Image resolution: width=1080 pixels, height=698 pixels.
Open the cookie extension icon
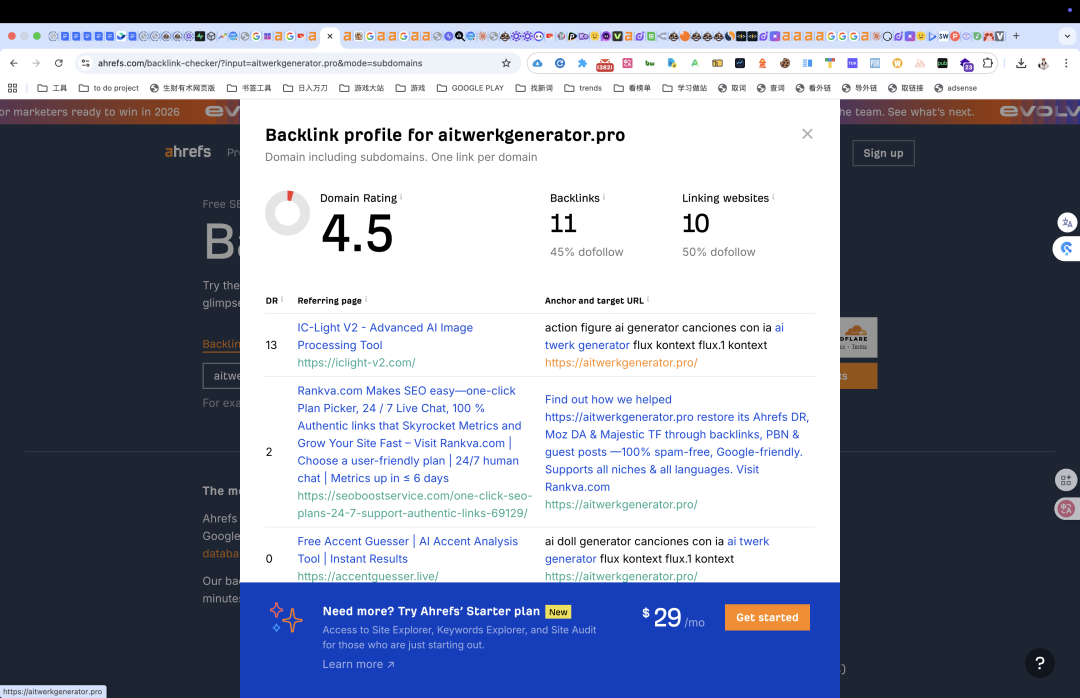(x=785, y=63)
